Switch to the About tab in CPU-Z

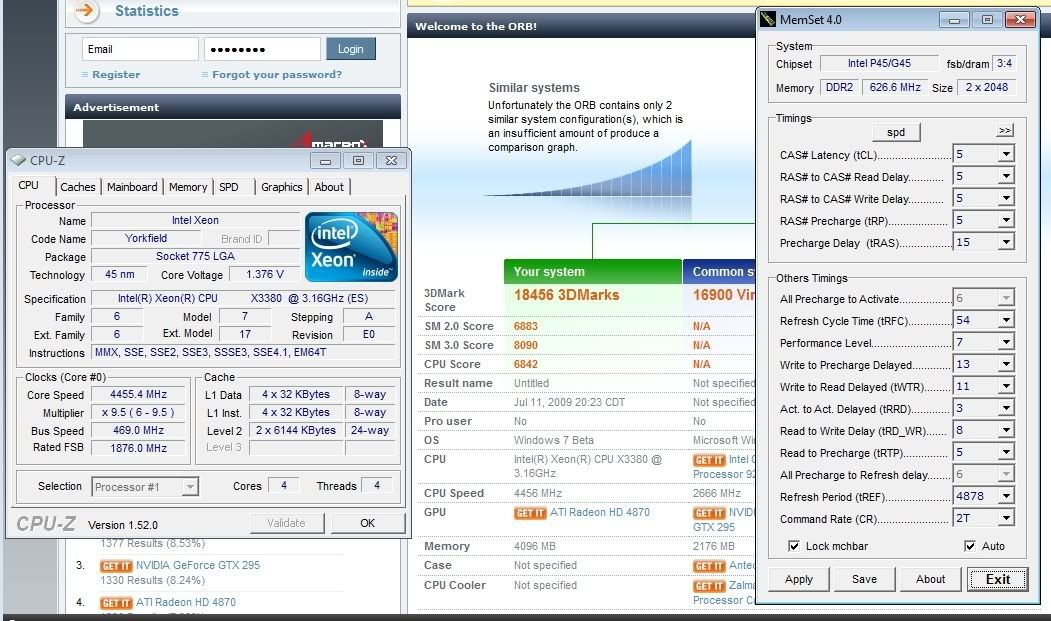point(329,187)
